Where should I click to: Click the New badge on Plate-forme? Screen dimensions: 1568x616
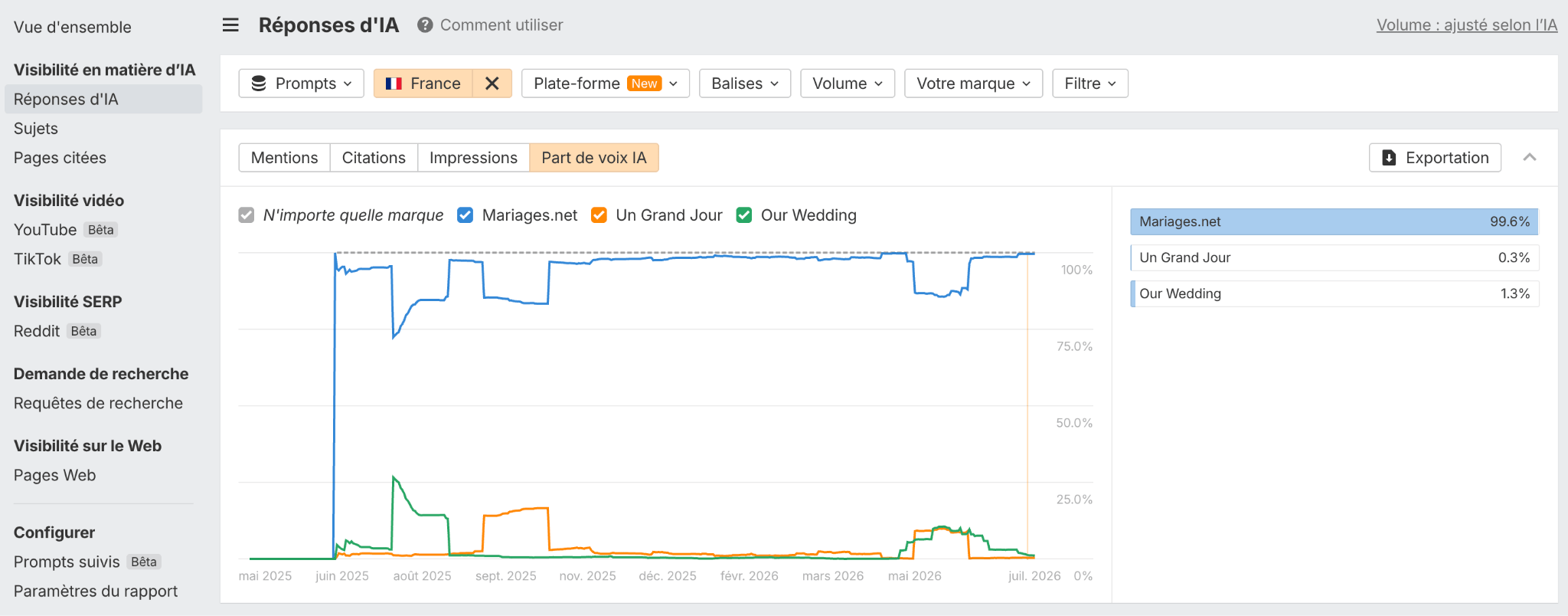645,84
